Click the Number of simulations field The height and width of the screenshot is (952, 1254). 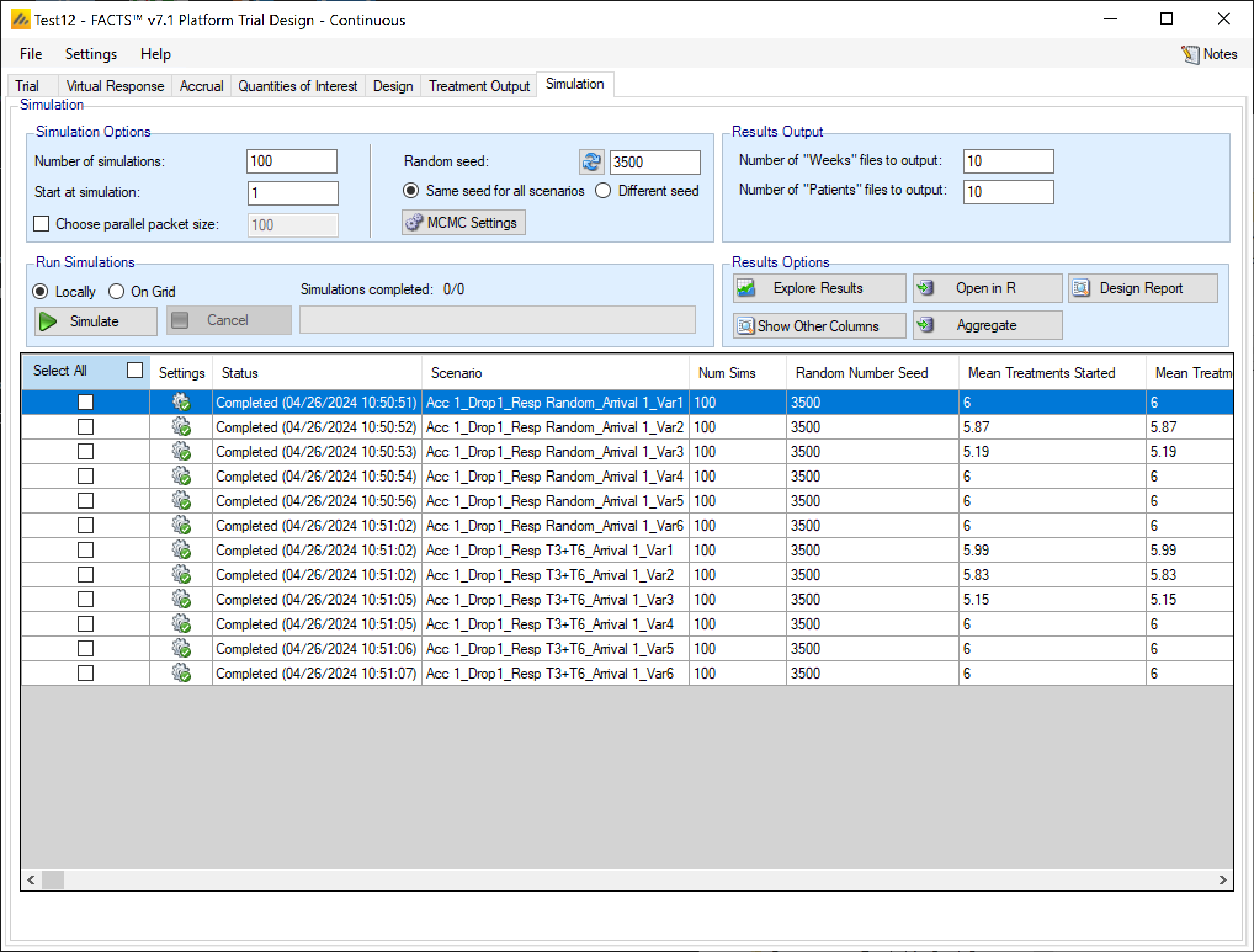(291, 161)
